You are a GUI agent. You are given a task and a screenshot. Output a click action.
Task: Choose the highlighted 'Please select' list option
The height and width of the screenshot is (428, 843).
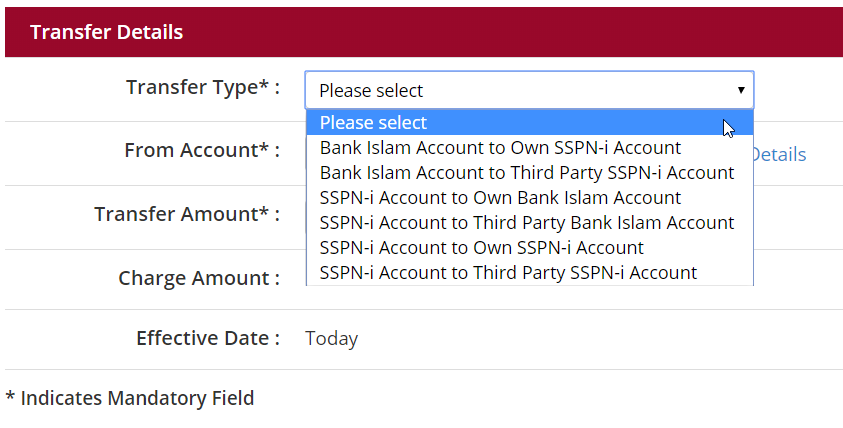coord(373,123)
